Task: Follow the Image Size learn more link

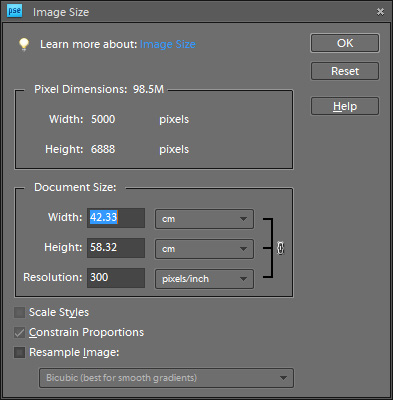Action: (x=168, y=44)
